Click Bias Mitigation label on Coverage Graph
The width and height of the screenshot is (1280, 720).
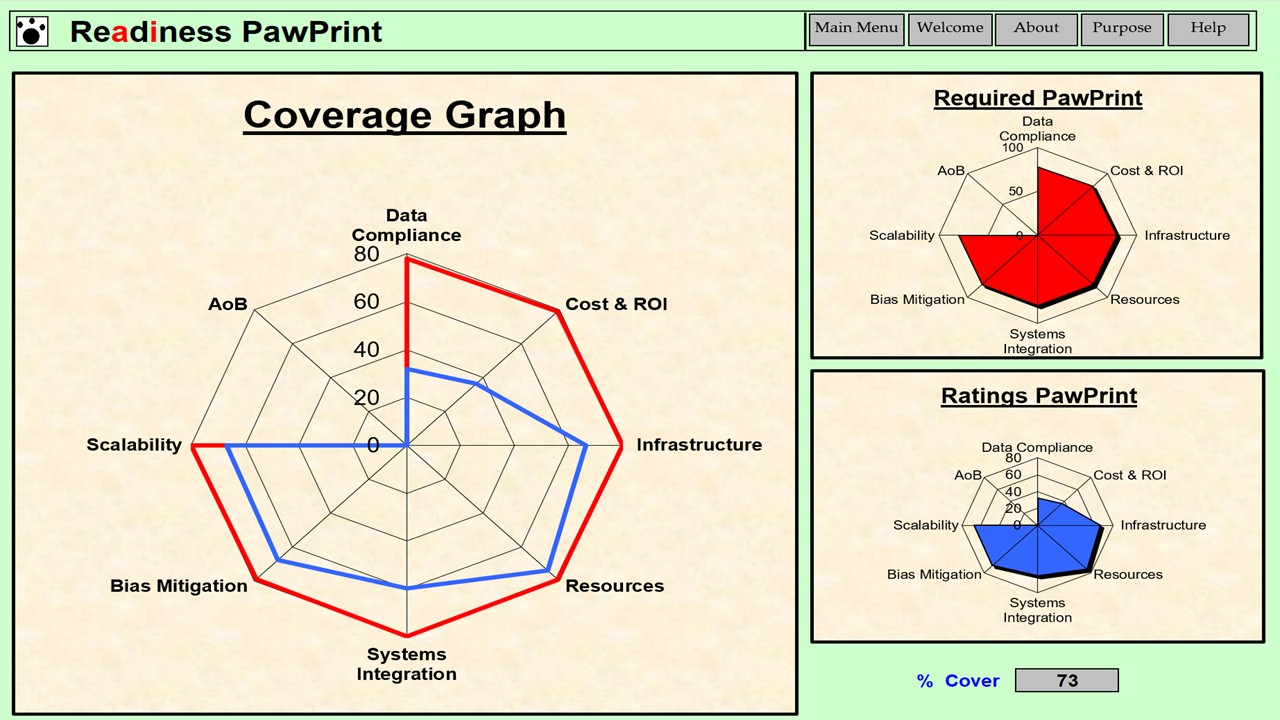pos(179,586)
